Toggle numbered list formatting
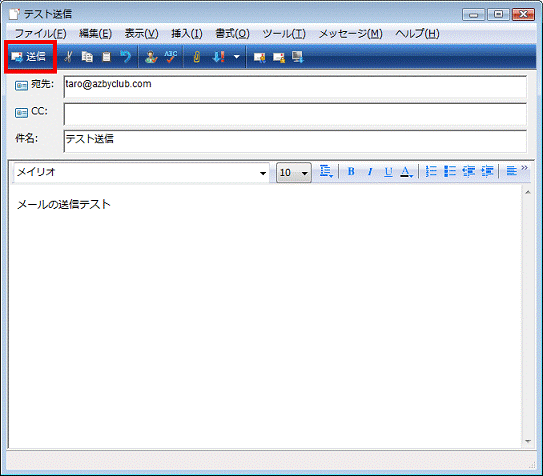543x476 pixels. coord(431,171)
